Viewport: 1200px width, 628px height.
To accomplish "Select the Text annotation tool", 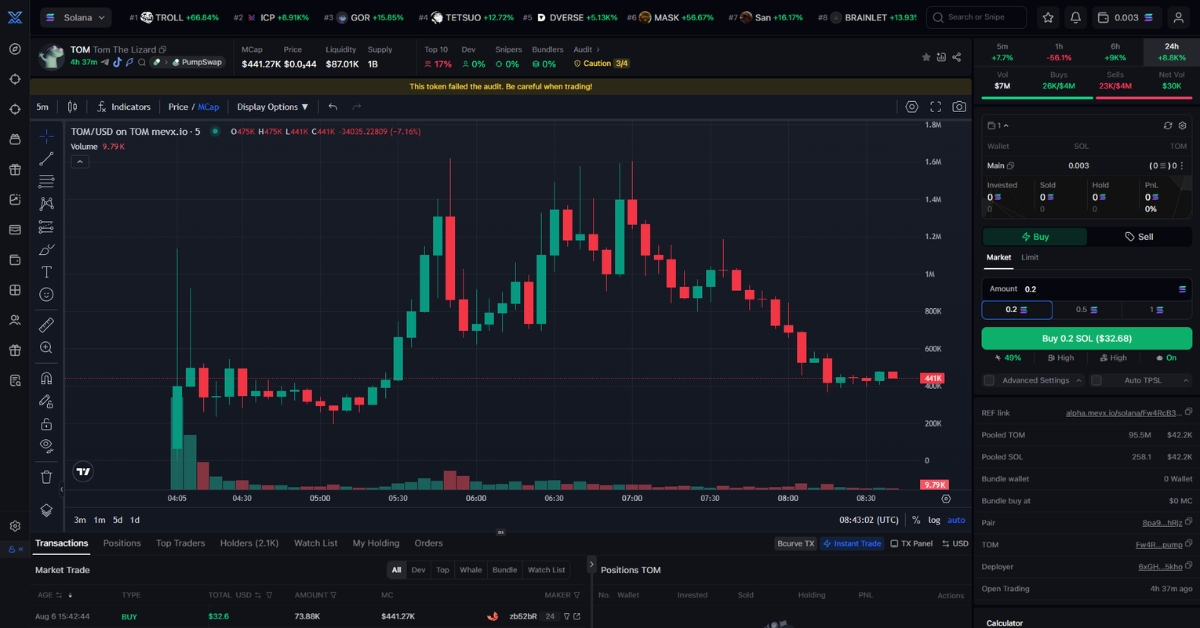I will [x=46, y=273].
